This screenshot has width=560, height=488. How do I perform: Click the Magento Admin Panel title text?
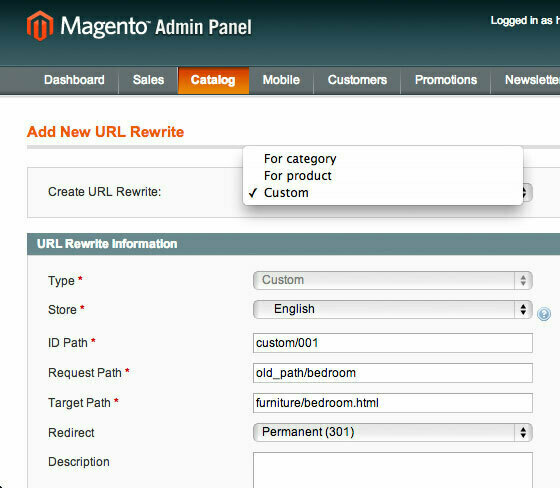(156, 27)
